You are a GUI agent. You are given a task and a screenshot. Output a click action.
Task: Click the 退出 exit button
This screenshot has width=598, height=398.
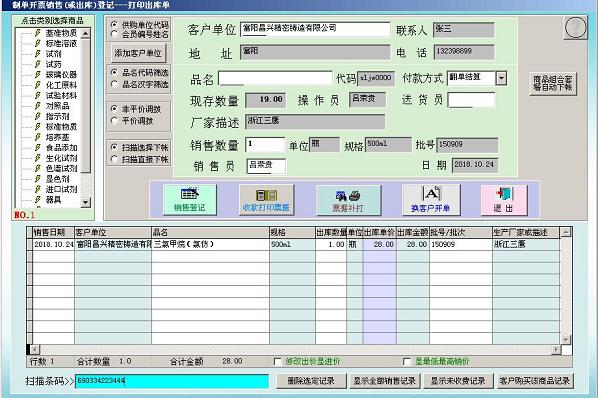[504, 200]
